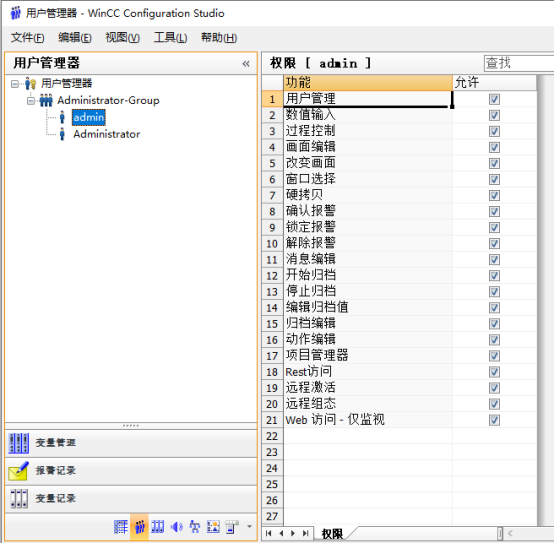Select Administrator-Group label in tree

(108, 100)
